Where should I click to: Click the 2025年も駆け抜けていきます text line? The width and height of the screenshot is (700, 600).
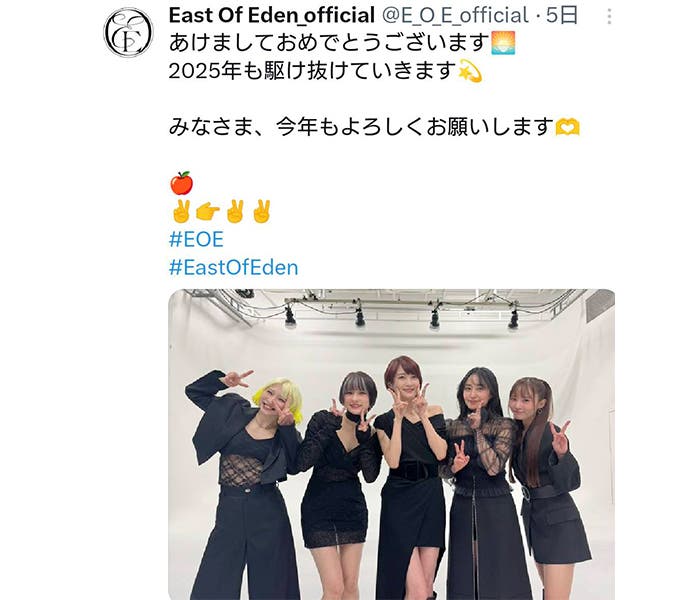(313, 71)
